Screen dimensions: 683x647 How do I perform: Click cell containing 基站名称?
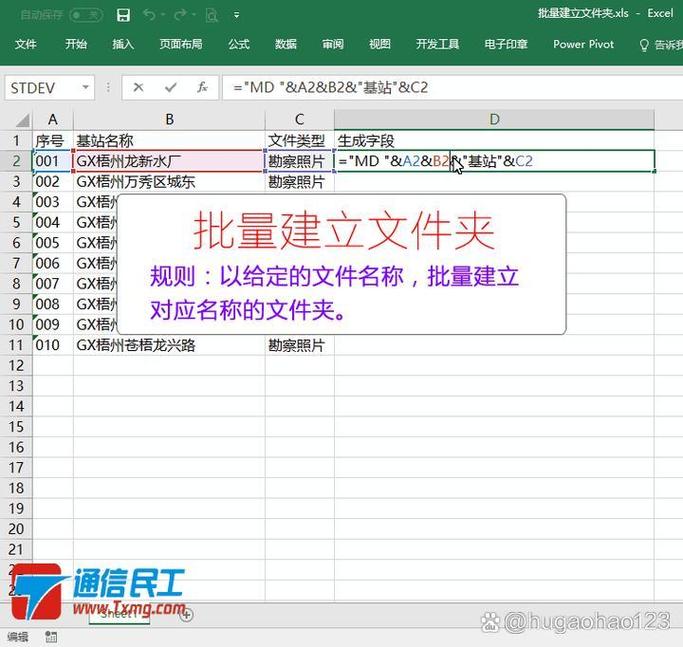point(169,140)
